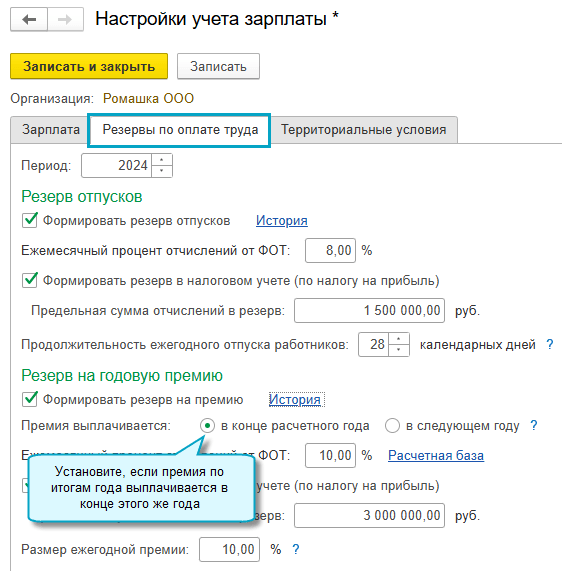Toggle Формировать резерв отпусков checkbox

click(x=30, y=220)
